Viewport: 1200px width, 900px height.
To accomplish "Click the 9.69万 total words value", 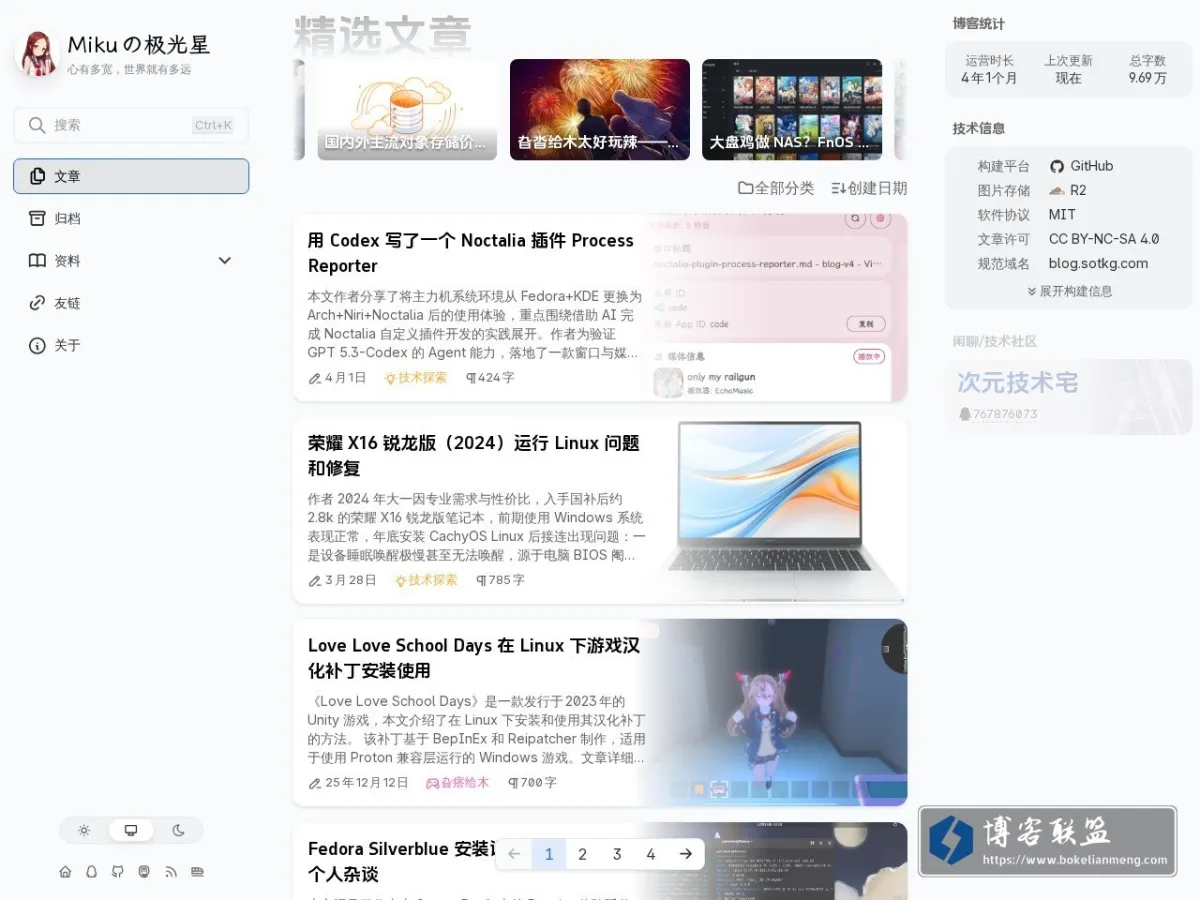I will coord(1147,78).
